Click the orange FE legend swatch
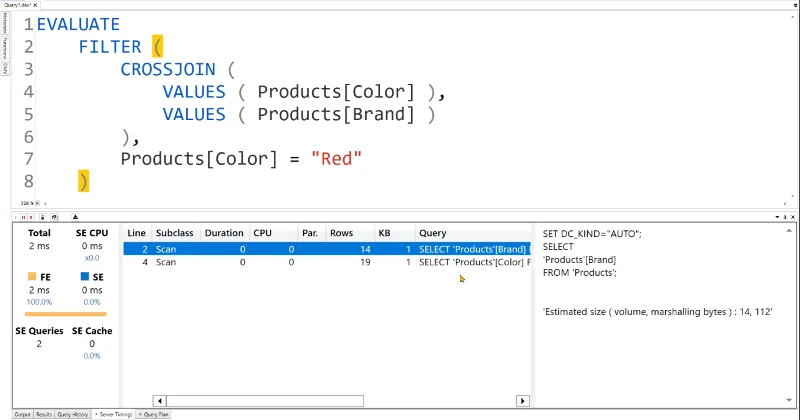Screen dimensions: 800x420 [x=32, y=277]
